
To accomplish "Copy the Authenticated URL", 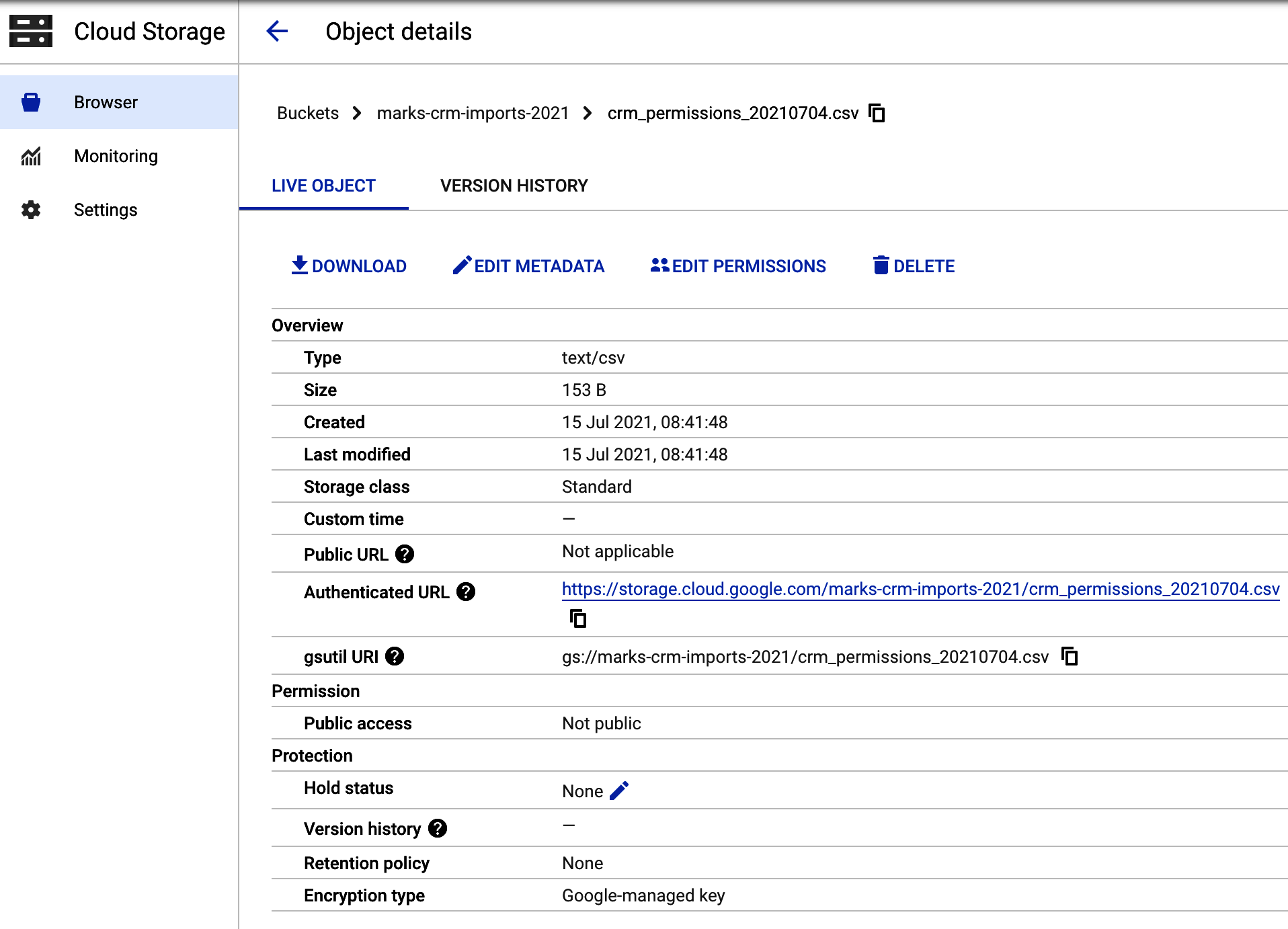I will [x=578, y=618].
